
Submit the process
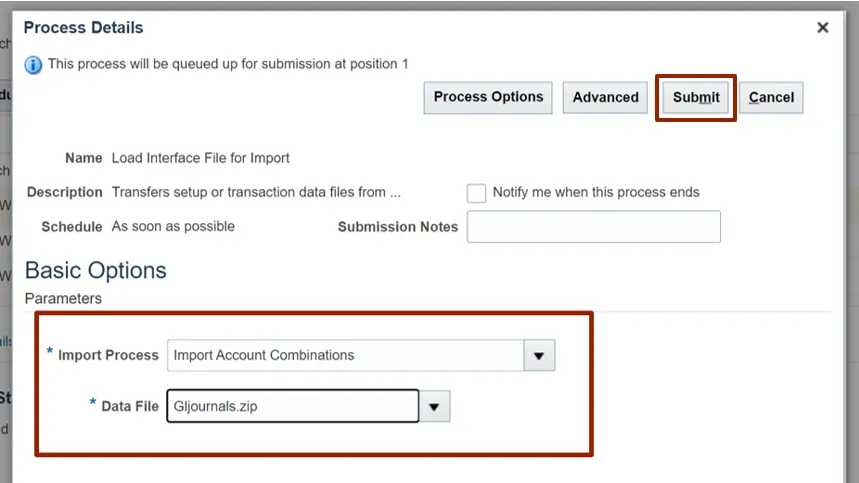click(696, 97)
